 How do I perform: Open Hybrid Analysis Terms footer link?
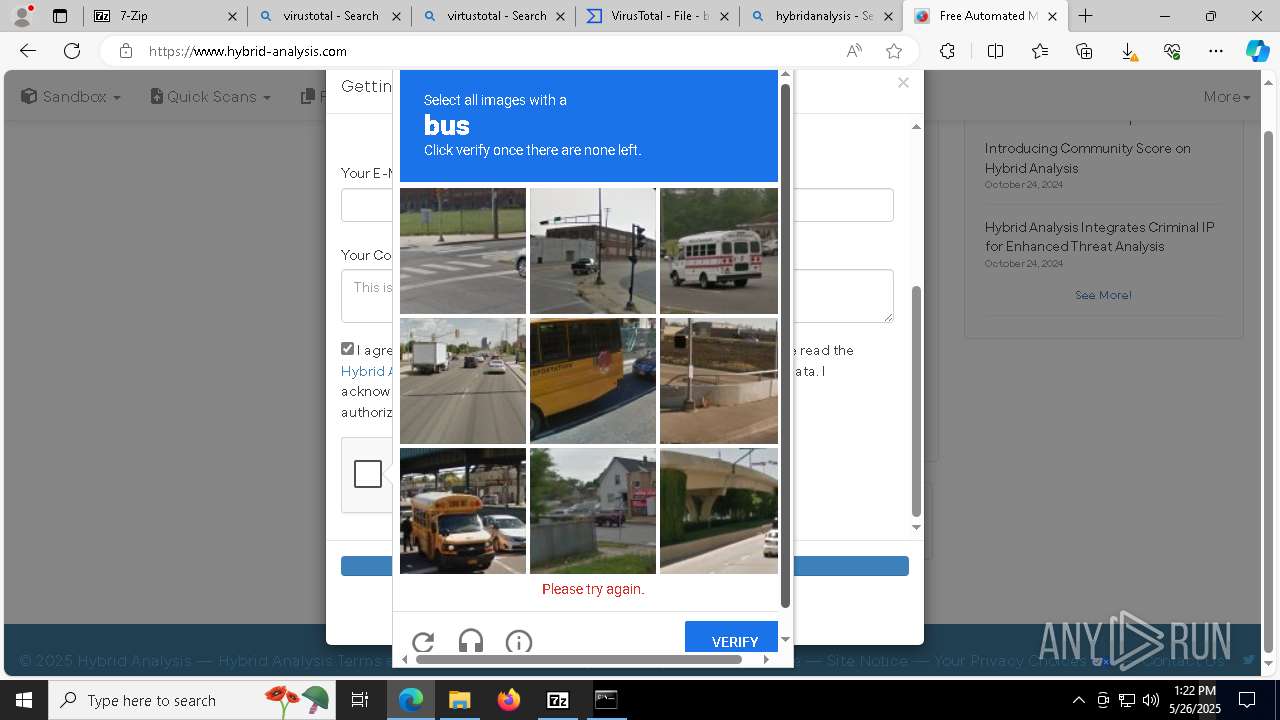[300, 661]
